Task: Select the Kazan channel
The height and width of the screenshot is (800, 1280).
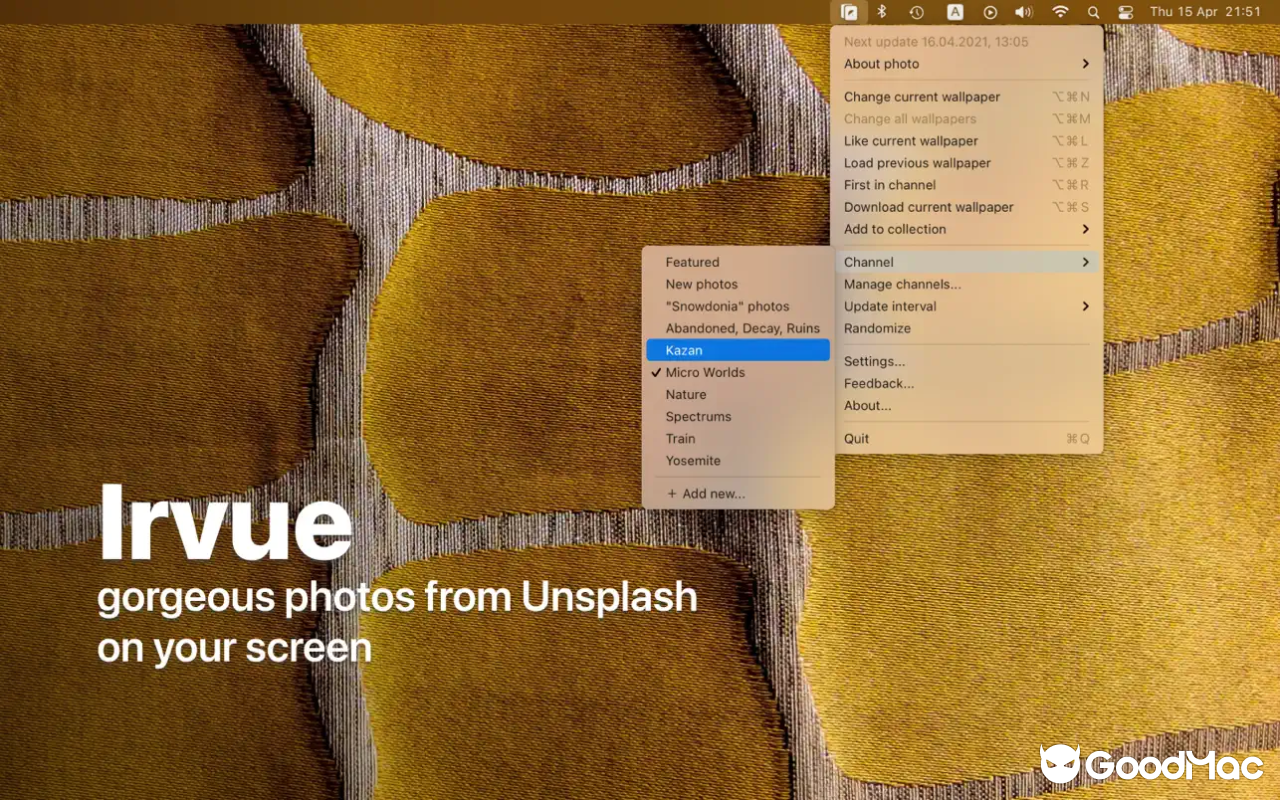Action: pos(683,350)
